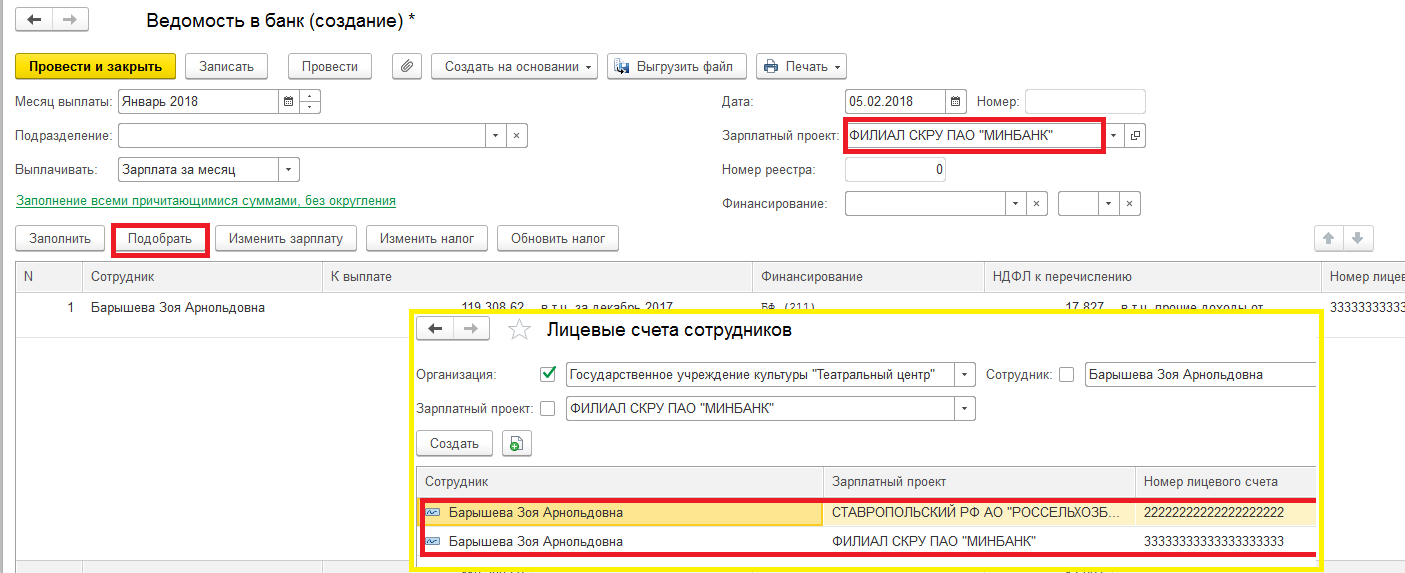Sort by the К выплате column header
Viewport: 1405px width, 573px height.
tap(537, 277)
